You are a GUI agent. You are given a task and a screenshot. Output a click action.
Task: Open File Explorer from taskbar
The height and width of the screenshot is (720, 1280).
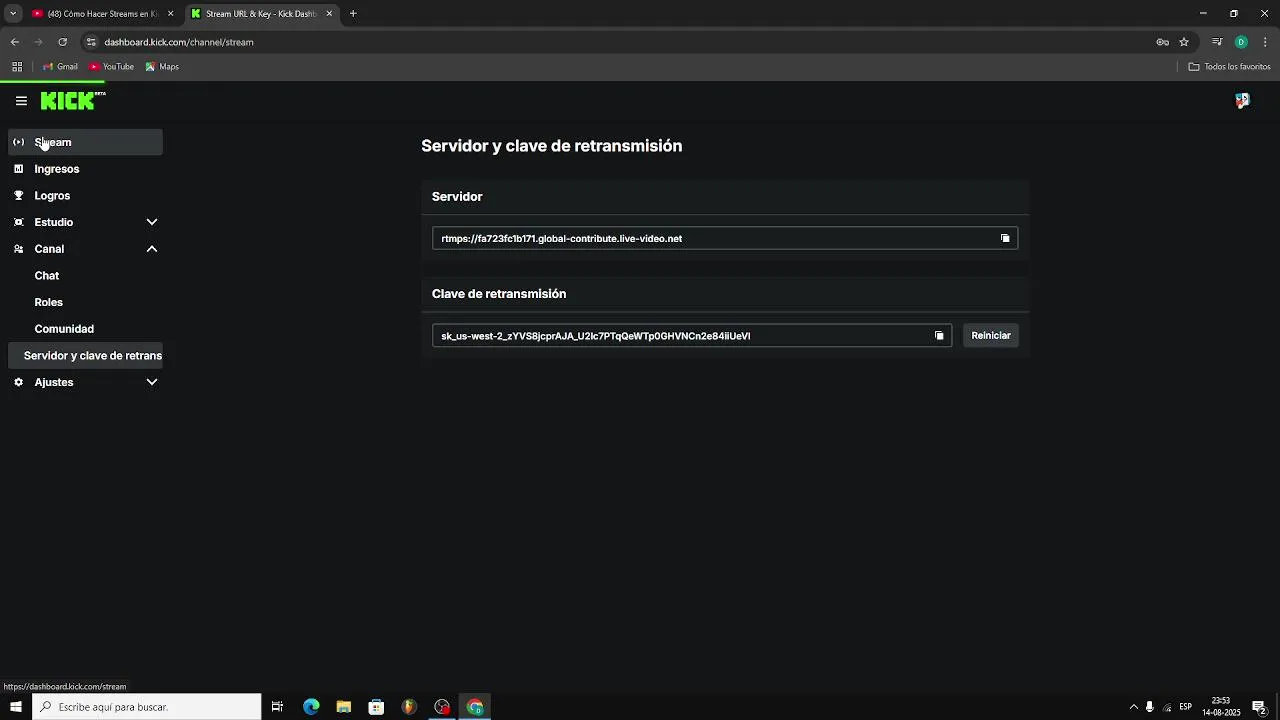point(344,707)
